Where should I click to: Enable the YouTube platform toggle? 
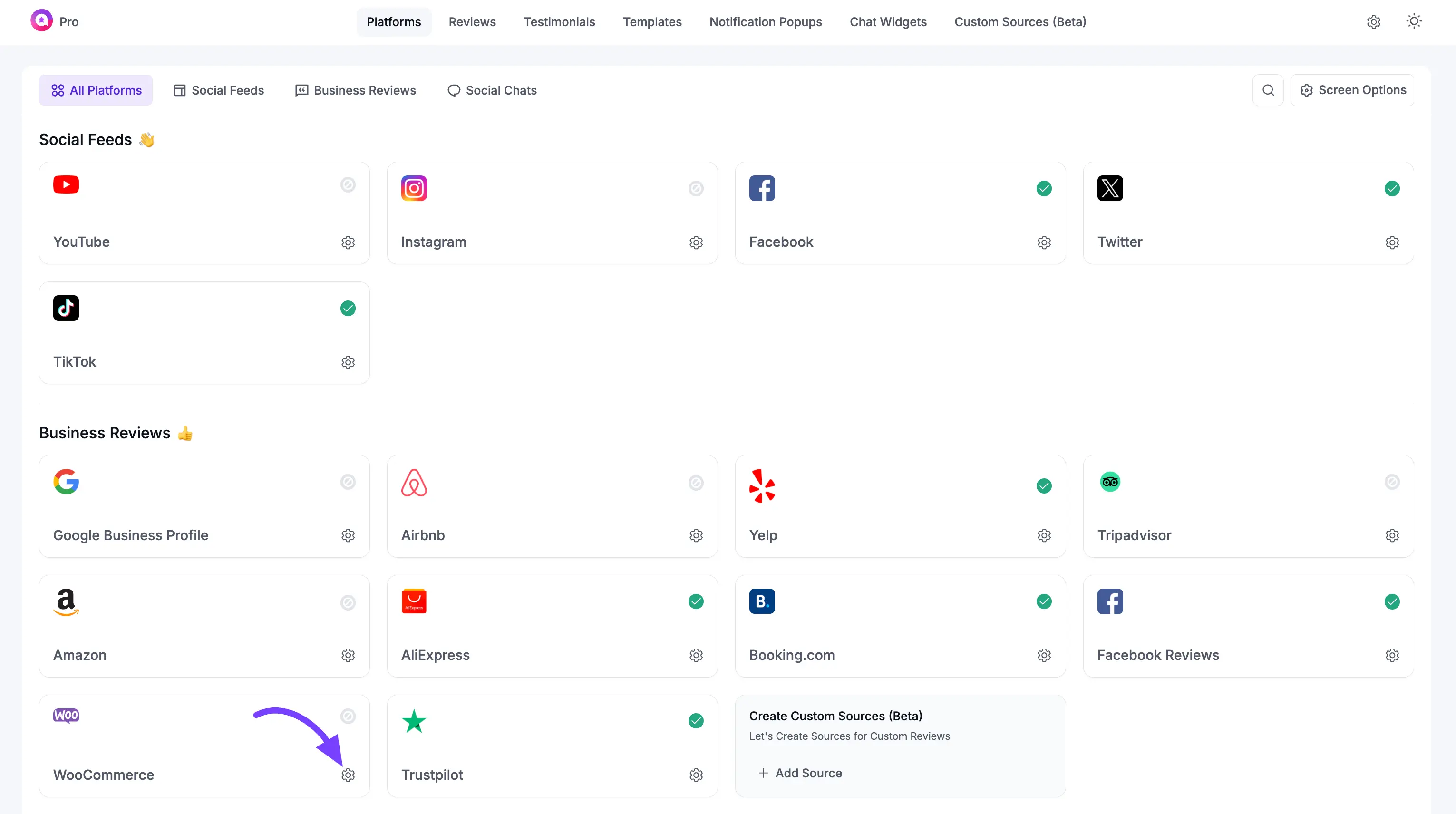click(x=348, y=185)
